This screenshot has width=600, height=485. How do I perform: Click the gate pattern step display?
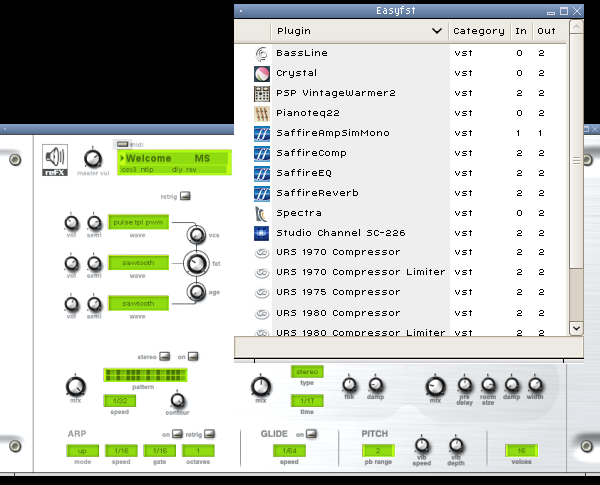tap(145, 375)
